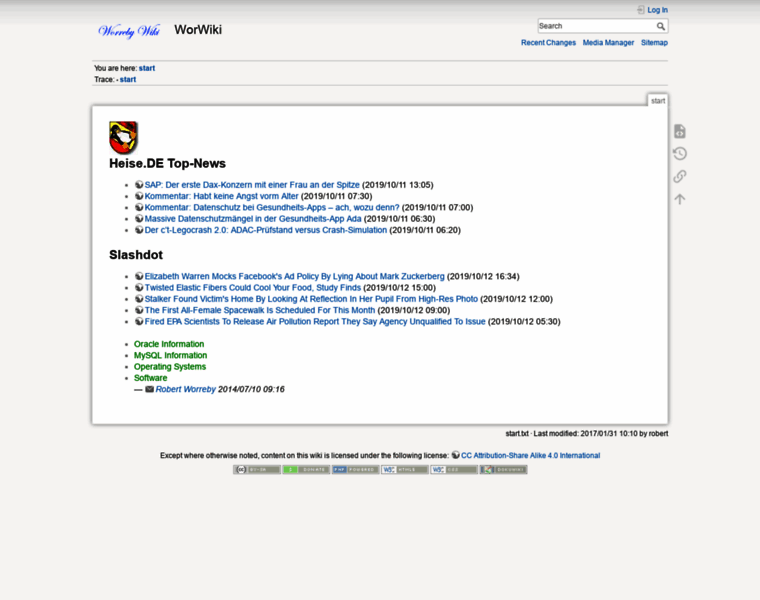
Task: Click the CC BY-SA badge
Action: [x=257, y=470]
